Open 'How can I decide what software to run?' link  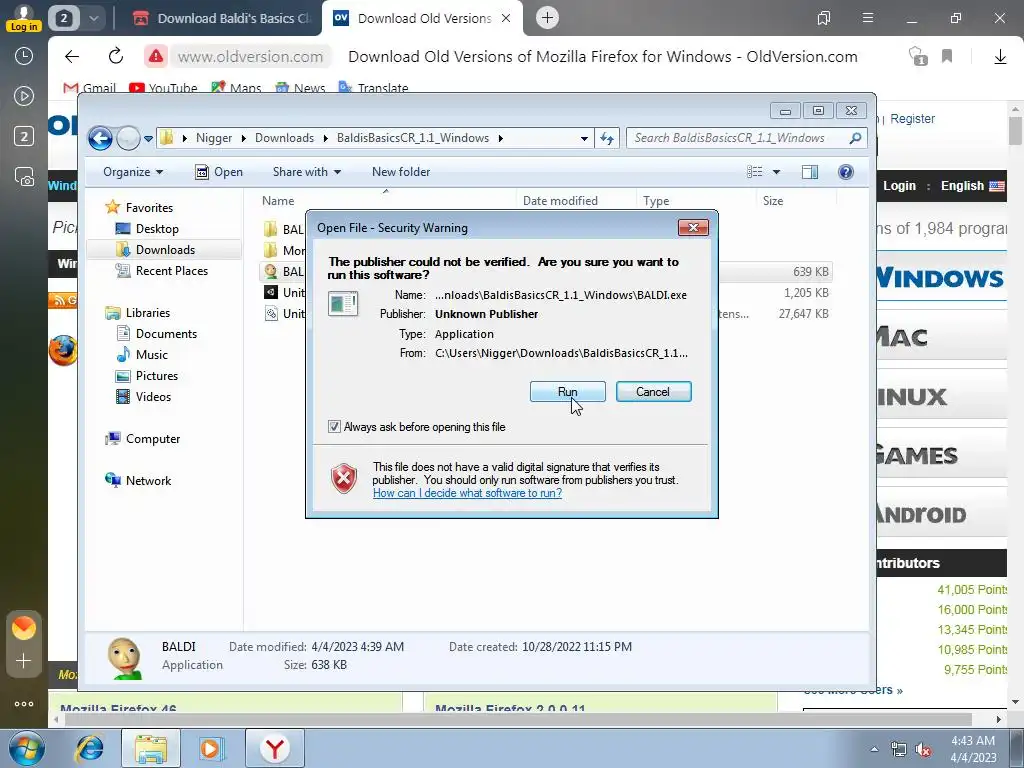point(468,493)
